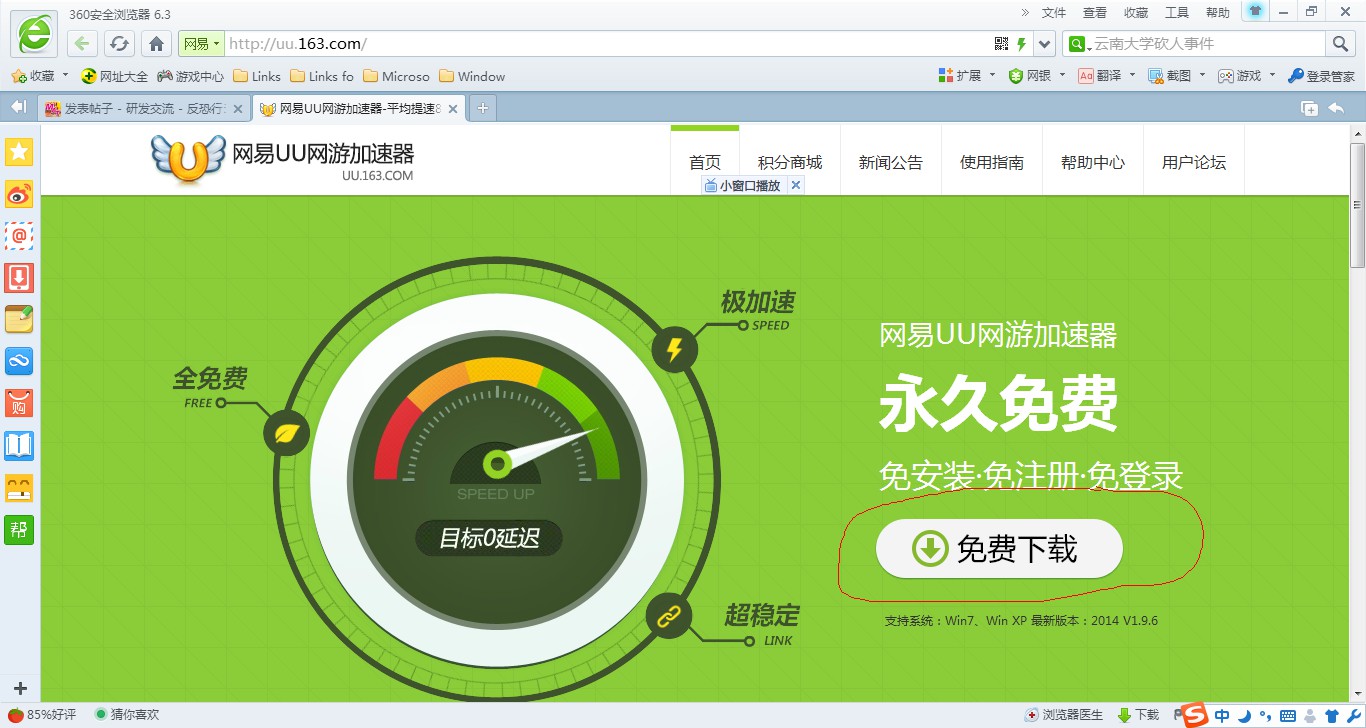Open 浏览器医生 in the status bar

tap(1064, 714)
